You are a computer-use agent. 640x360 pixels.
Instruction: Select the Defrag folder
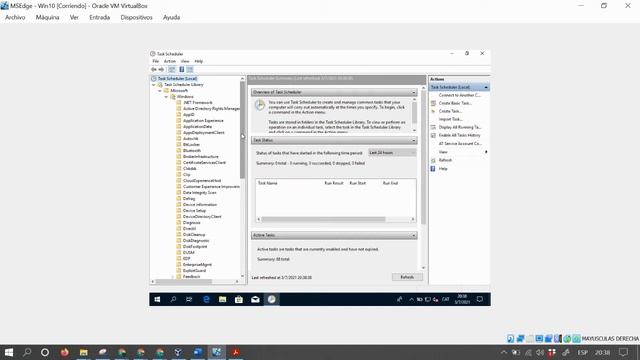coord(189,198)
